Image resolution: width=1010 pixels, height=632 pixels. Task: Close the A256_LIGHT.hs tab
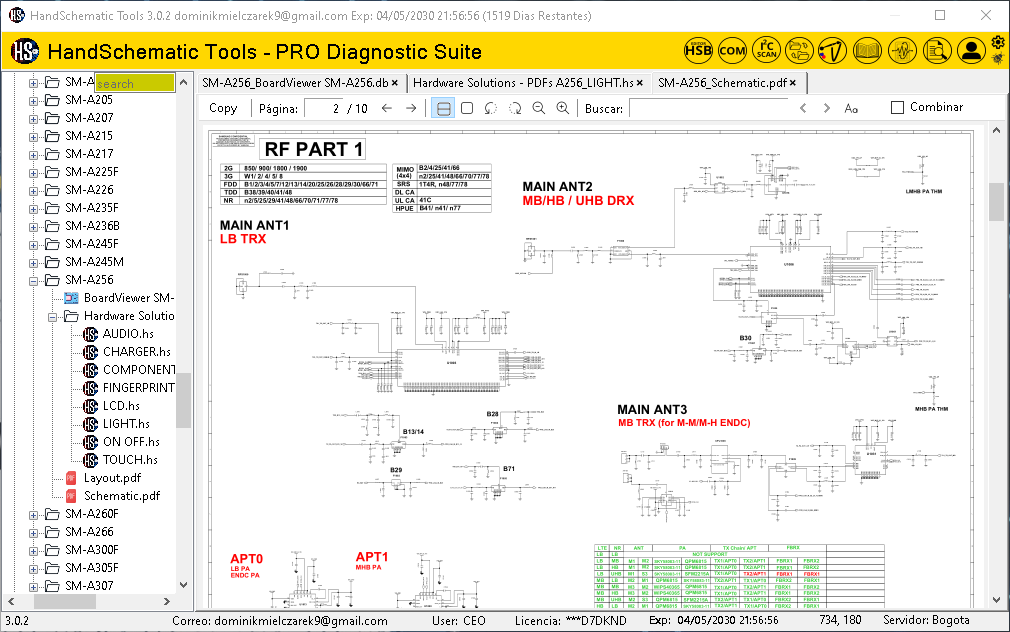click(x=640, y=83)
